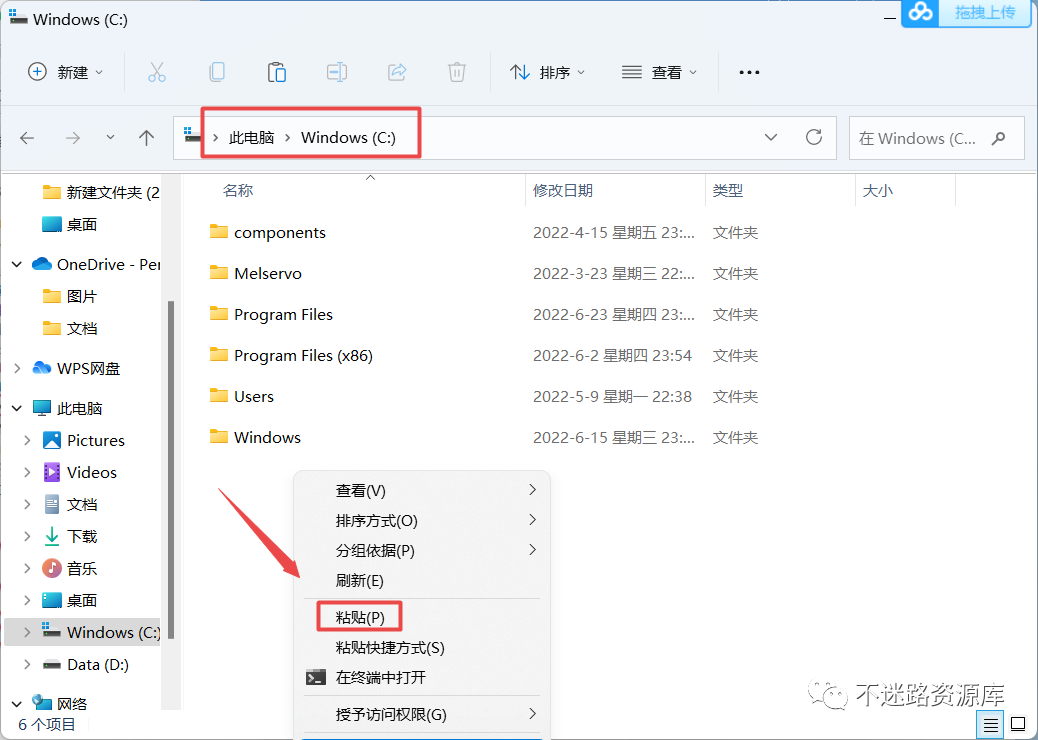Open the 排序 sort dropdown
The height and width of the screenshot is (740, 1038).
547,72
